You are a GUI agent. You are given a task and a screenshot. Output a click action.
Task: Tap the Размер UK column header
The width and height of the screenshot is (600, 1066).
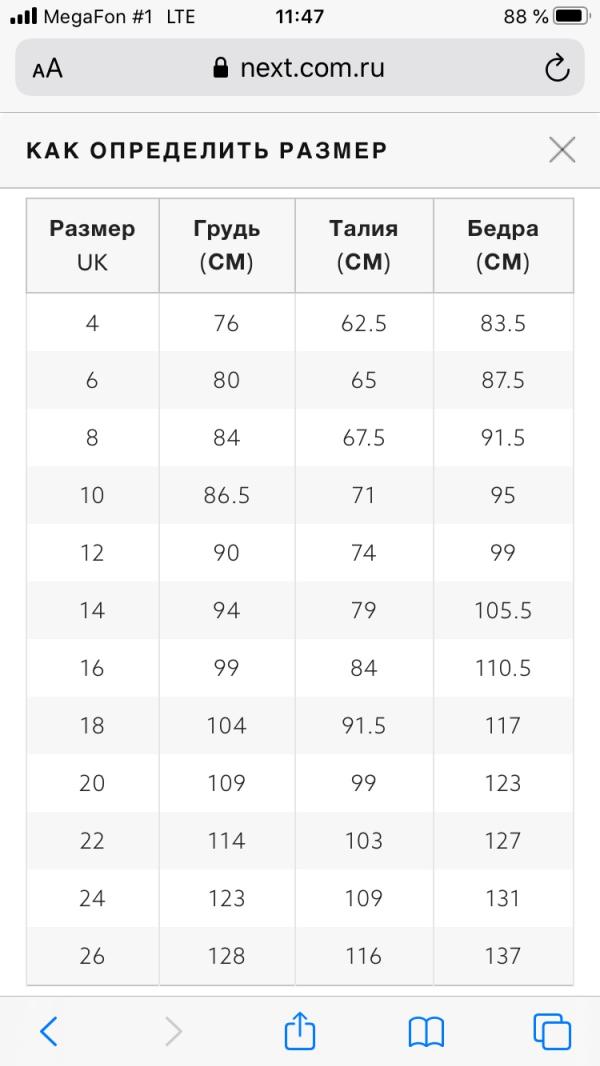coord(92,245)
